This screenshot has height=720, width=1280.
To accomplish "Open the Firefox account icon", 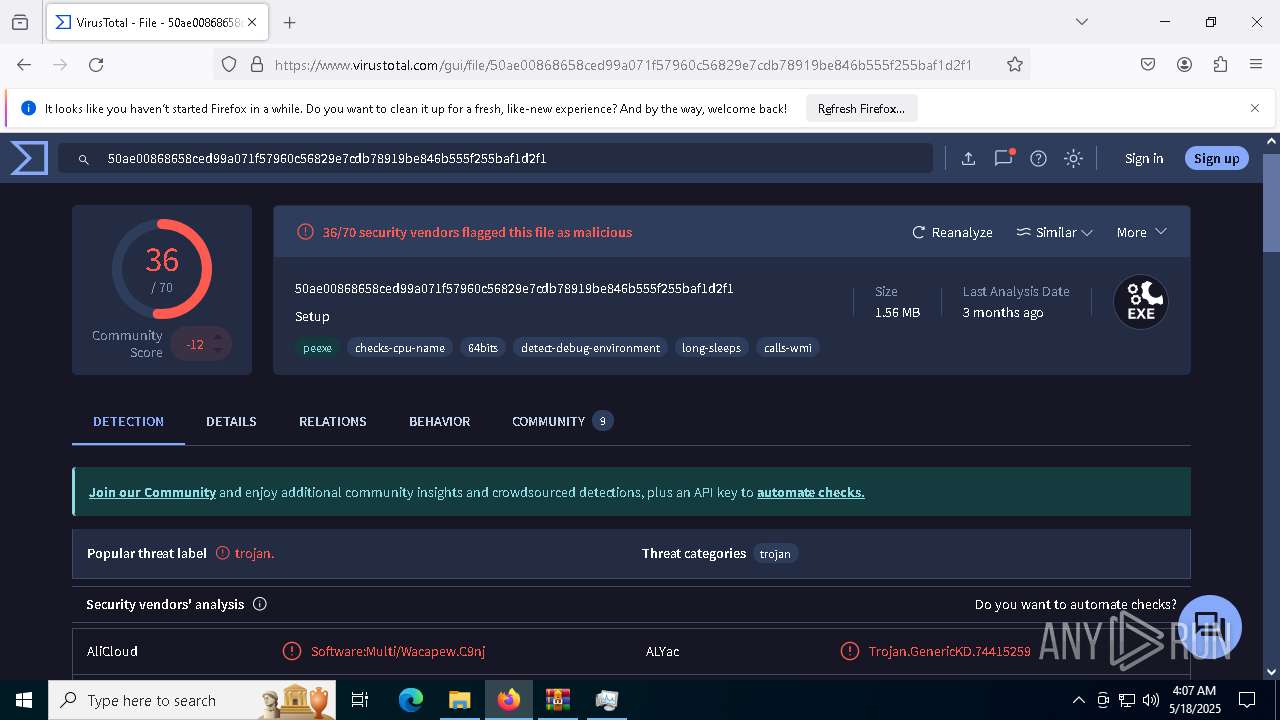I will click(1184, 64).
